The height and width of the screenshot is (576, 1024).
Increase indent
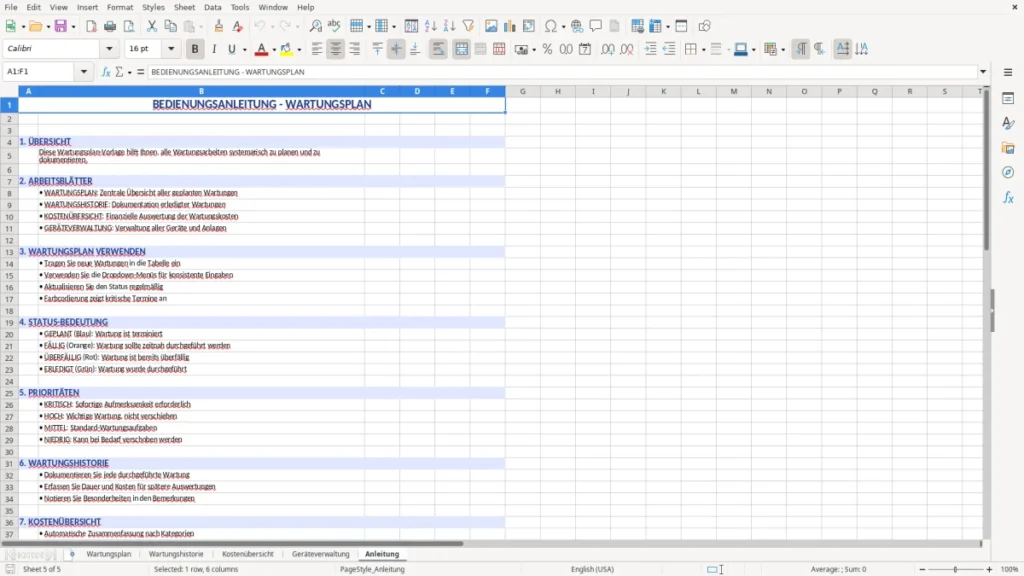click(650, 49)
